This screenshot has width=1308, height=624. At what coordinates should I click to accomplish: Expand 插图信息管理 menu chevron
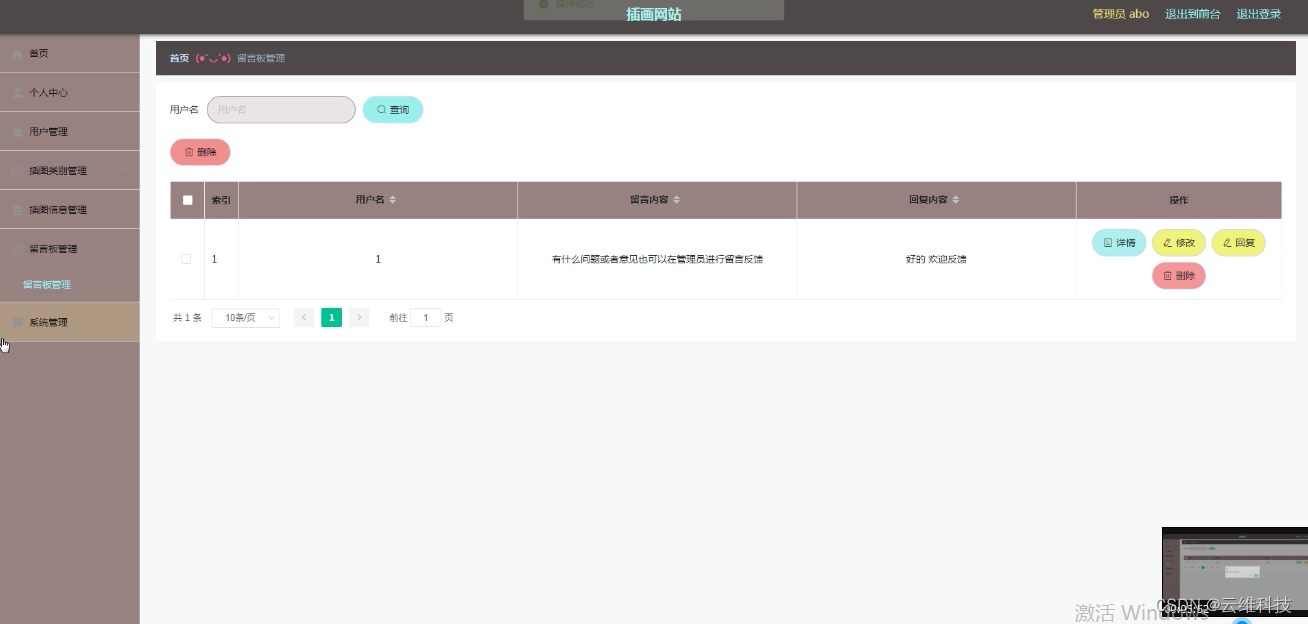123,210
